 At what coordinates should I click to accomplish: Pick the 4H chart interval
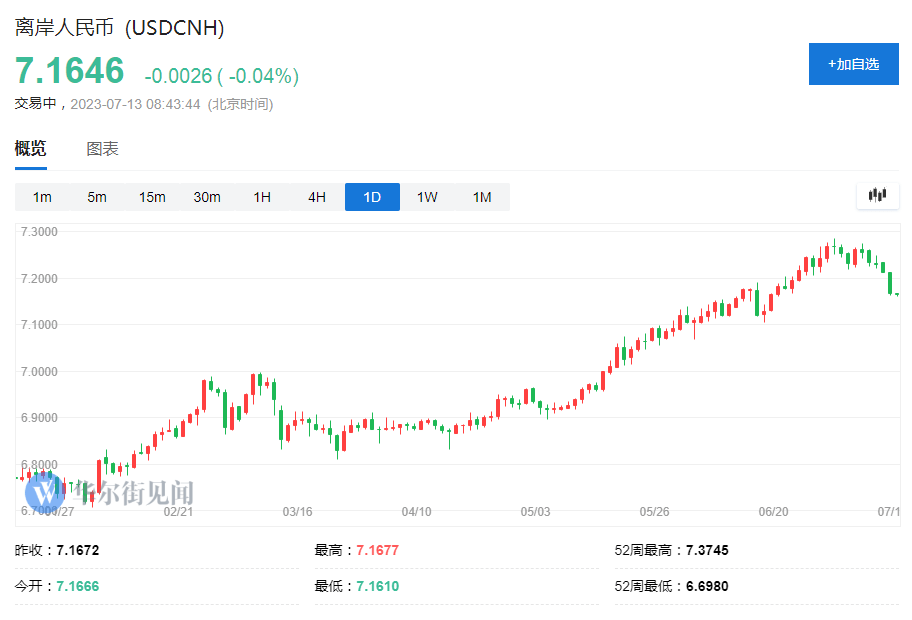(x=317, y=197)
